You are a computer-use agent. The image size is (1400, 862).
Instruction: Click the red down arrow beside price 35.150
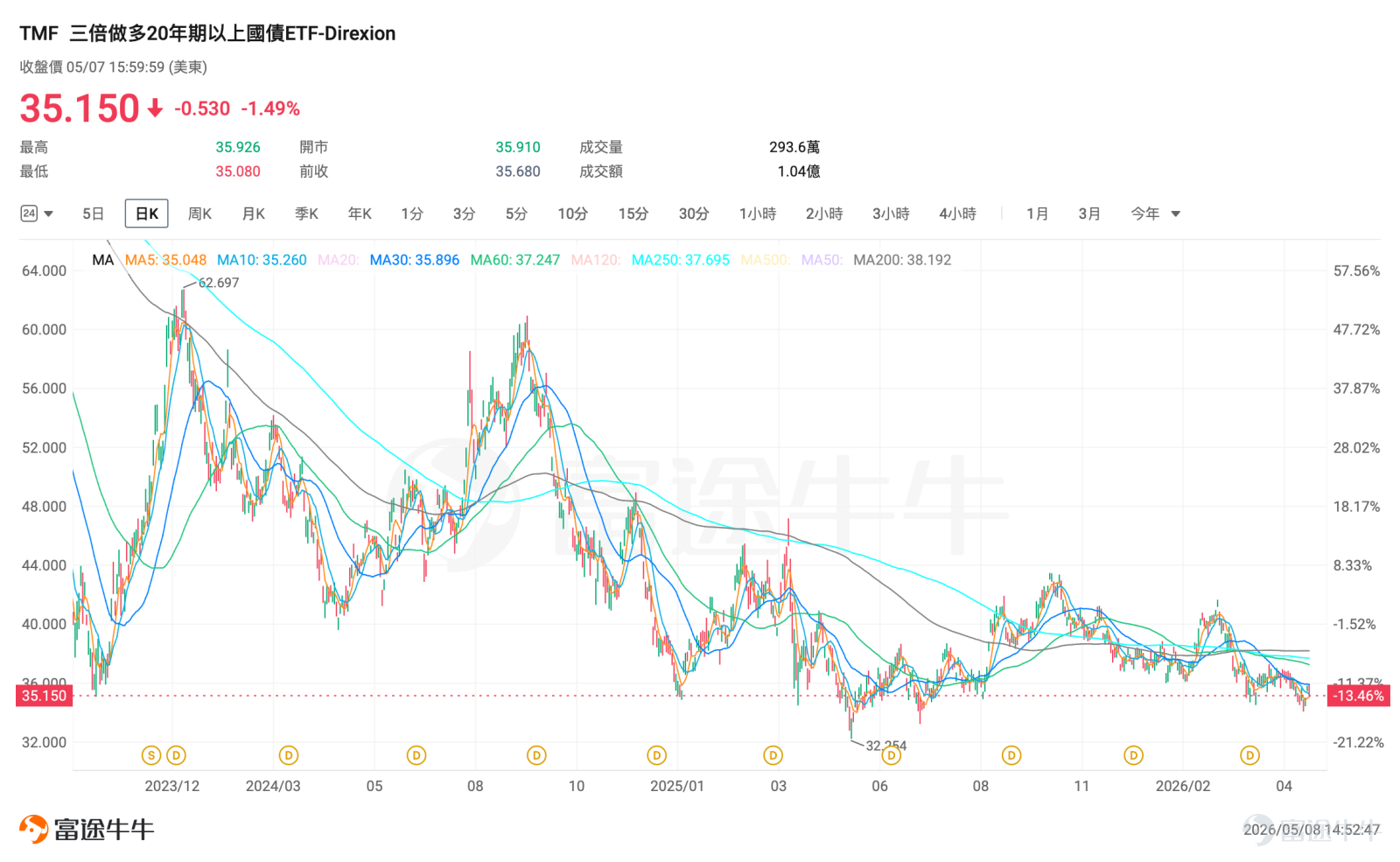[155, 109]
